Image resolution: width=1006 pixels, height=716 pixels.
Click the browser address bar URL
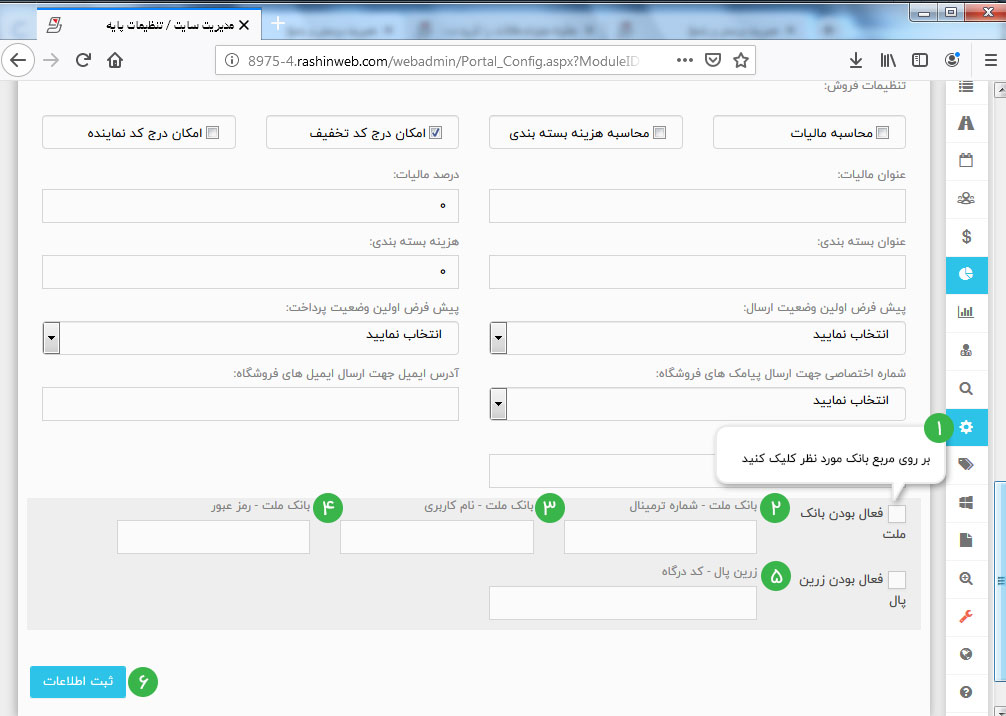pos(443,60)
